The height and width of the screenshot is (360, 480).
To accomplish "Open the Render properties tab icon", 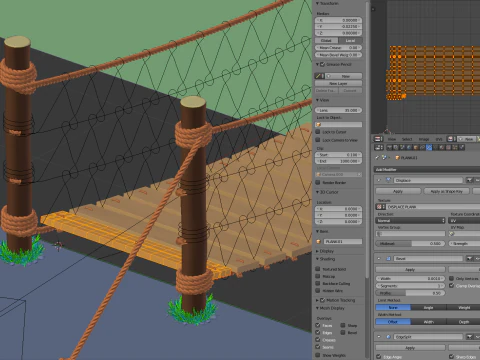I will point(390,147).
